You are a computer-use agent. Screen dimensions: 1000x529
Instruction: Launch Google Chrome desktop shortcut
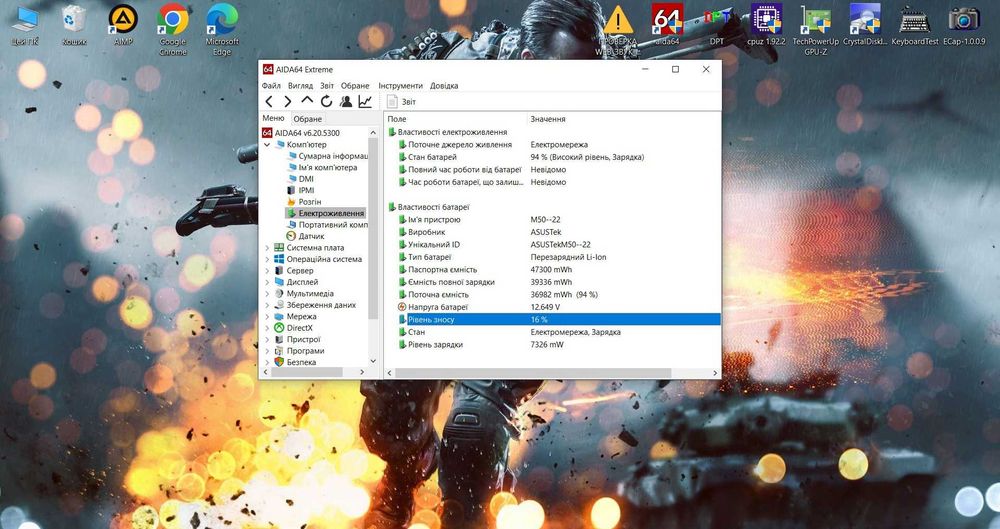click(173, 30)
